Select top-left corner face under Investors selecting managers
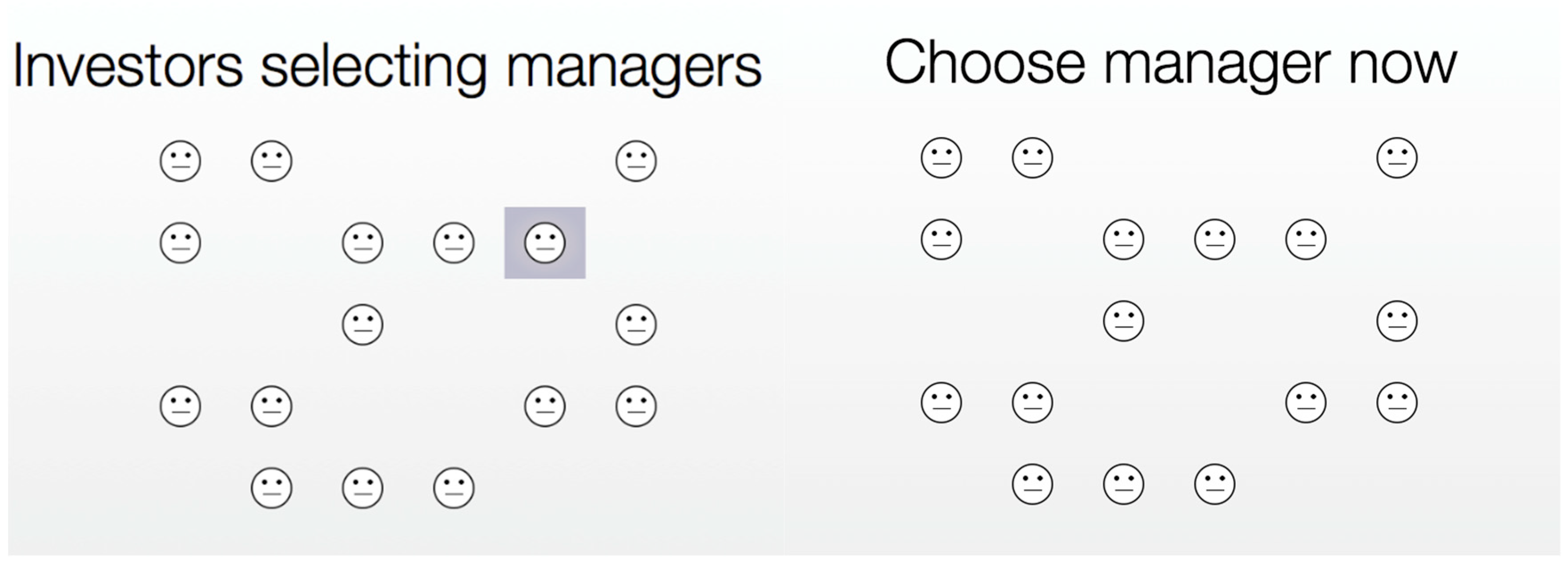 (180, 162)
